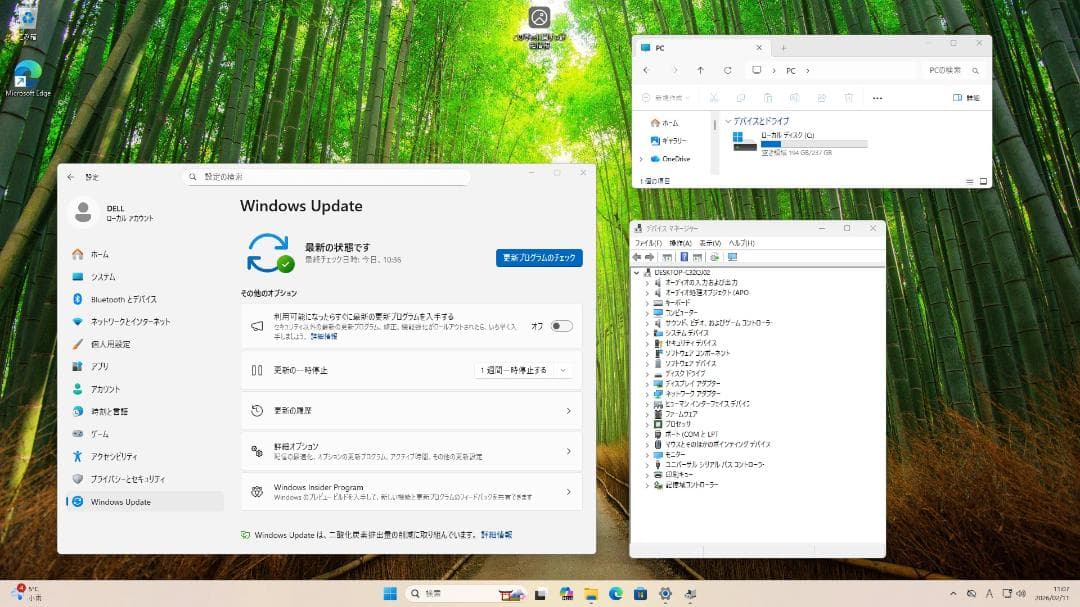Open the Gallery entry in Explorer sidebar
Screen dimensions: 1080x607
(669, 140)
